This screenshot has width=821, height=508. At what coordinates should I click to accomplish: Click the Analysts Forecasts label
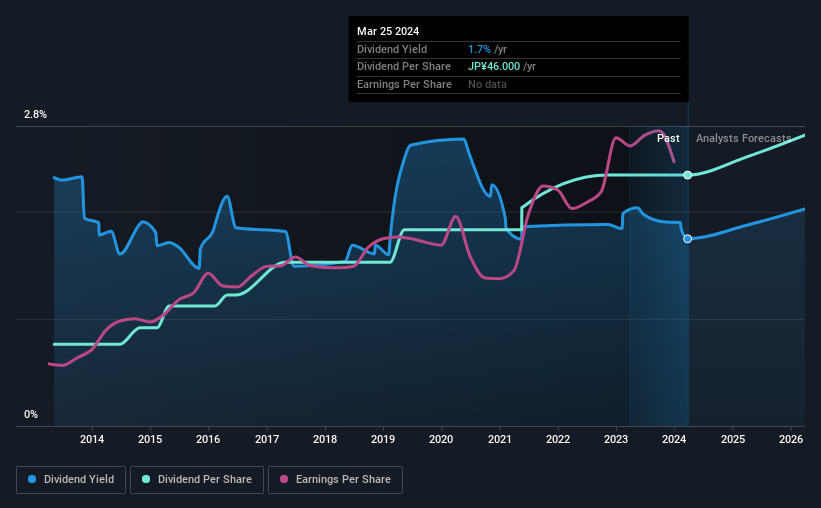click(x=744, y=138)
